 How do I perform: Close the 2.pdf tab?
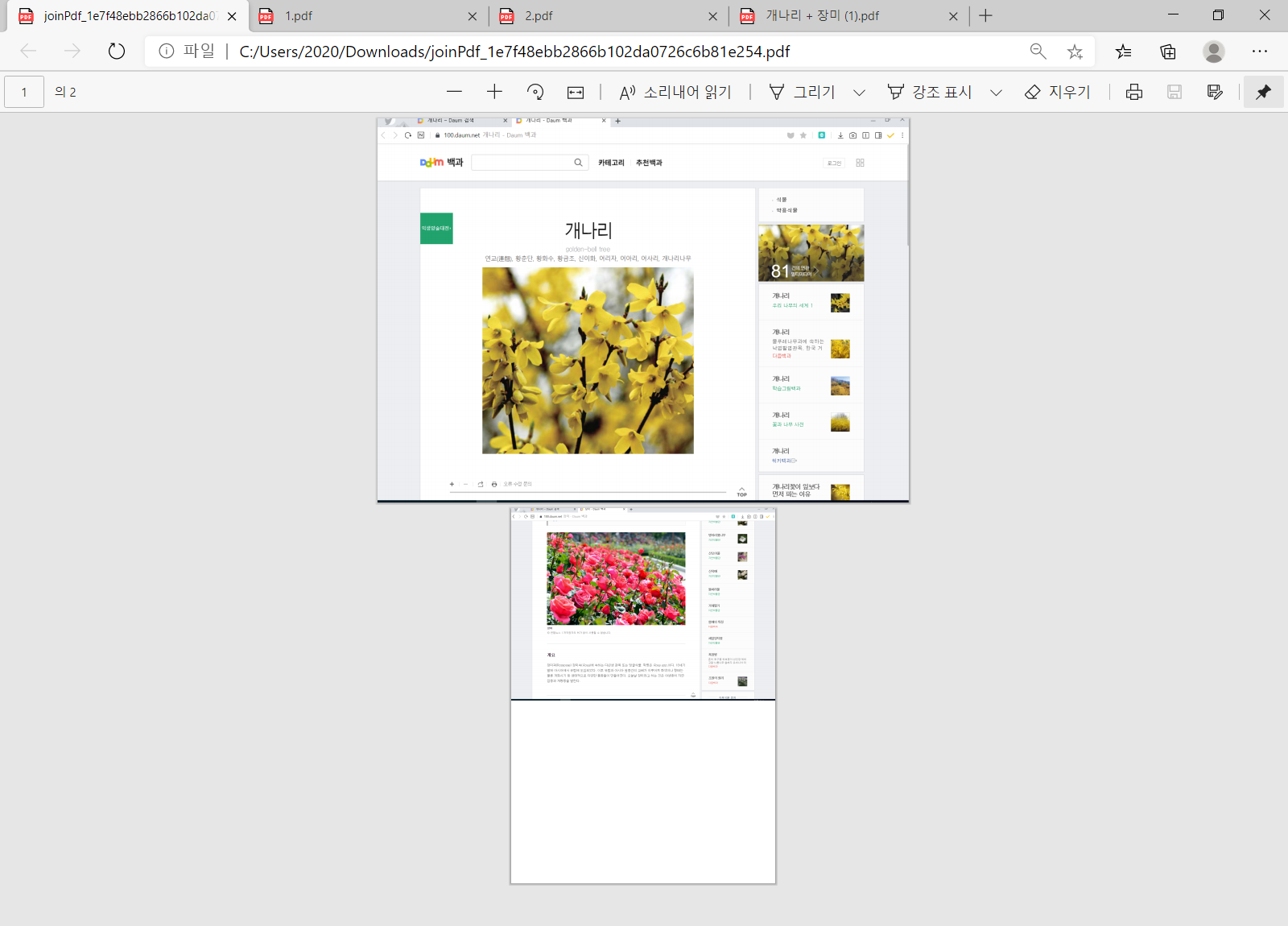(712, 16)
